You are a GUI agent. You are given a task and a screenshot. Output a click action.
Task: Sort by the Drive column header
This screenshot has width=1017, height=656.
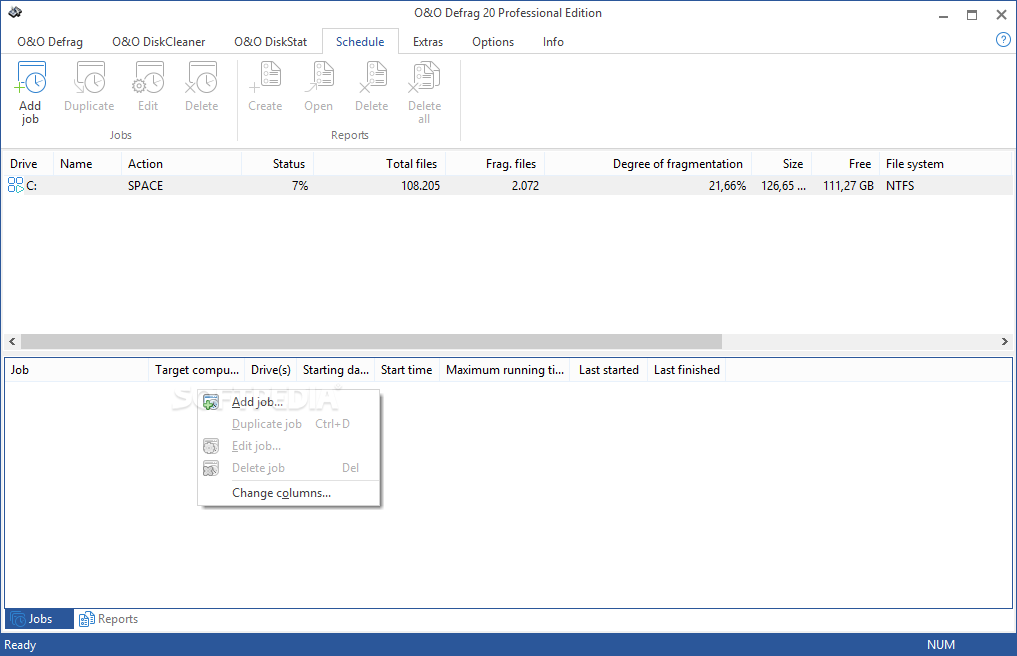29,164
